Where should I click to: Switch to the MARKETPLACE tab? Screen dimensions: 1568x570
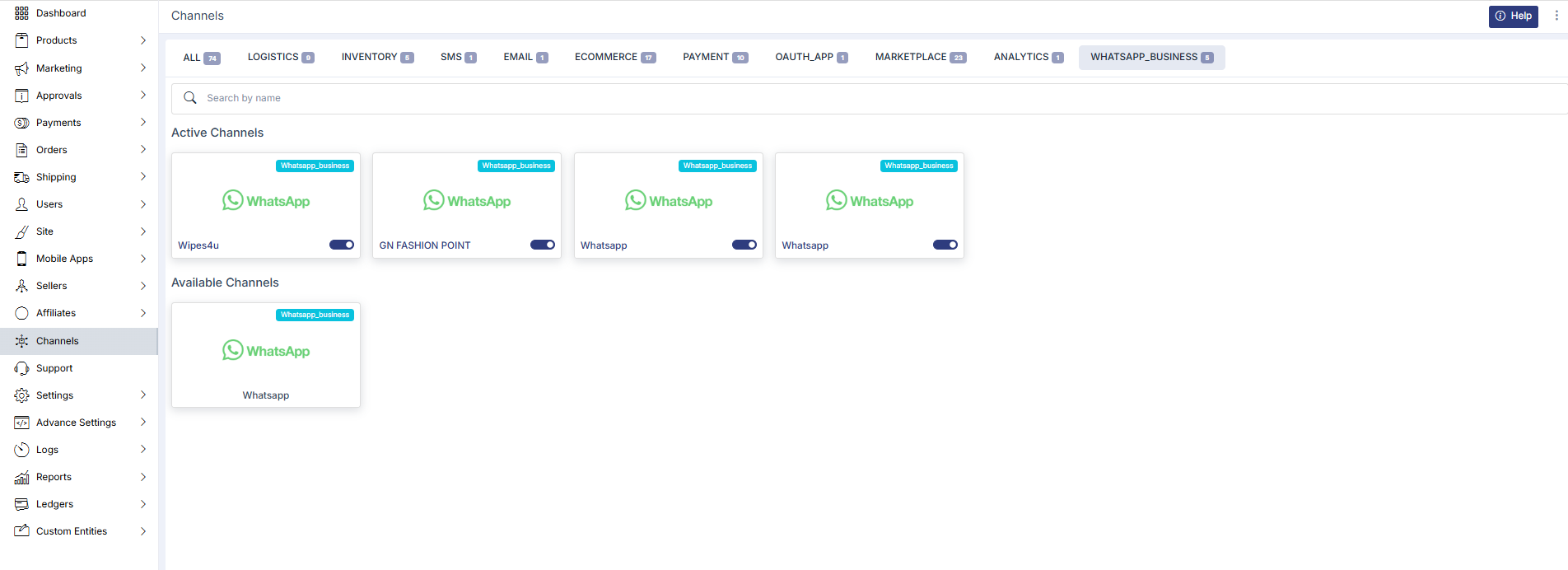click(921, 58)
